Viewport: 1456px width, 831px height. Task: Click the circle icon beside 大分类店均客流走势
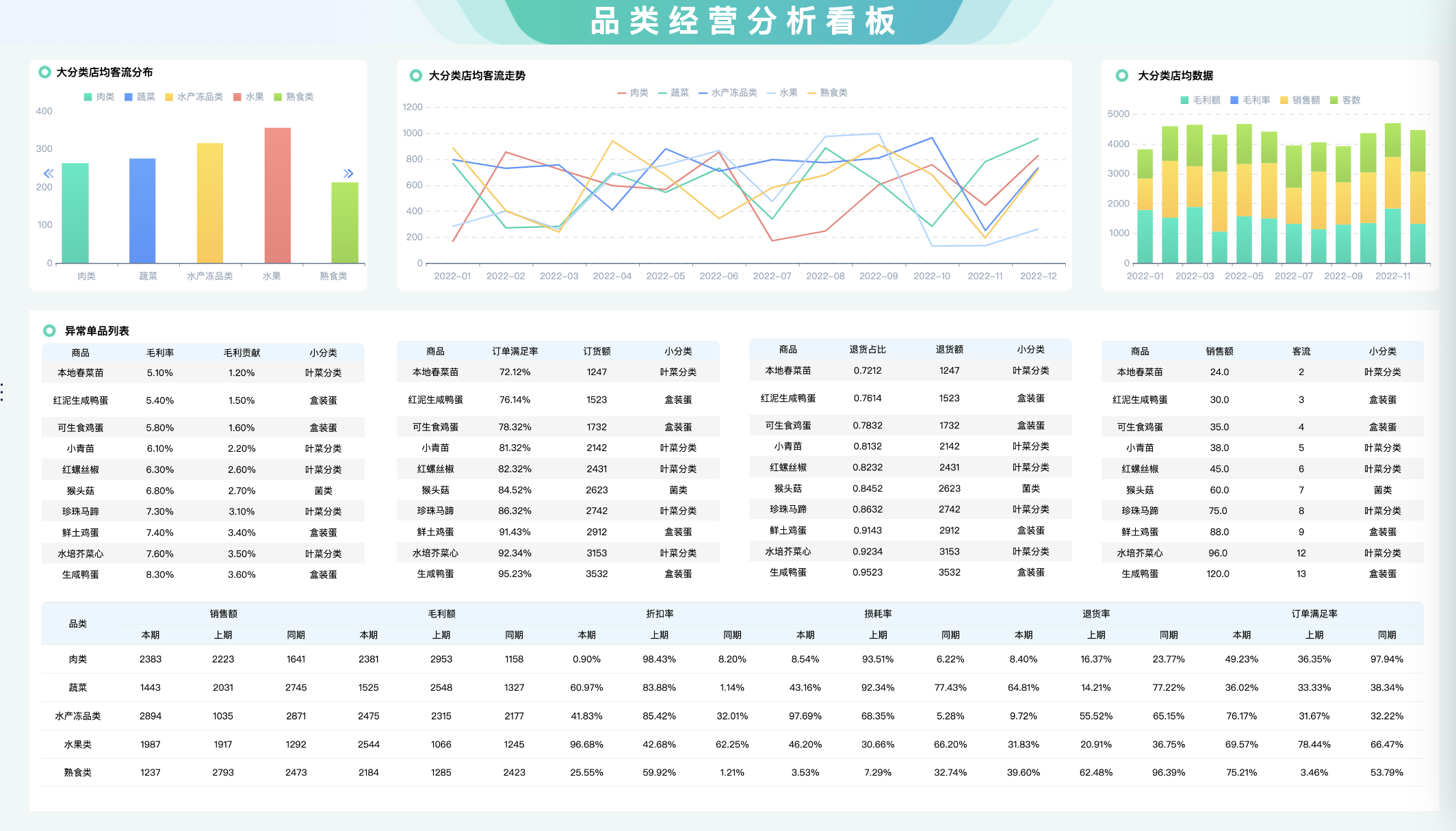(x=415, y=75)
